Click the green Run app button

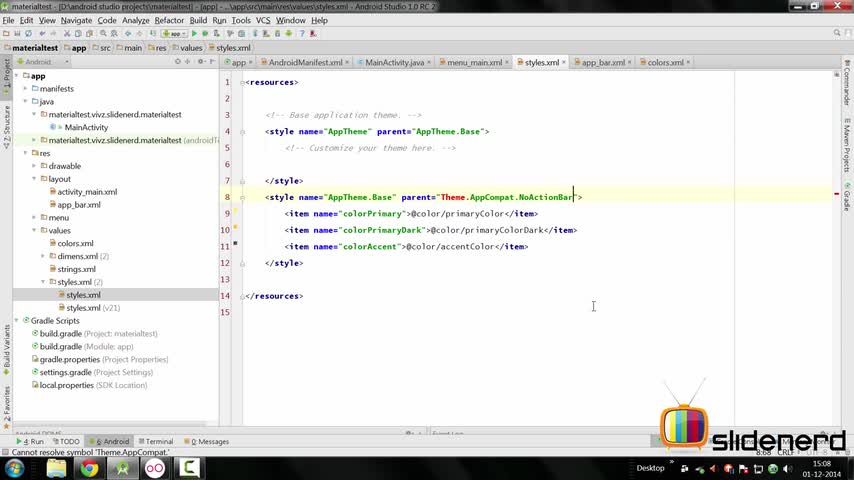pyautogui.click(x=194, y=33)
